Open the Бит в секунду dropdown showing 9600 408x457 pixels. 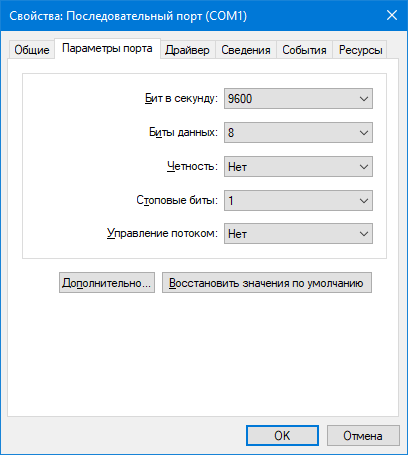point(298,99)
